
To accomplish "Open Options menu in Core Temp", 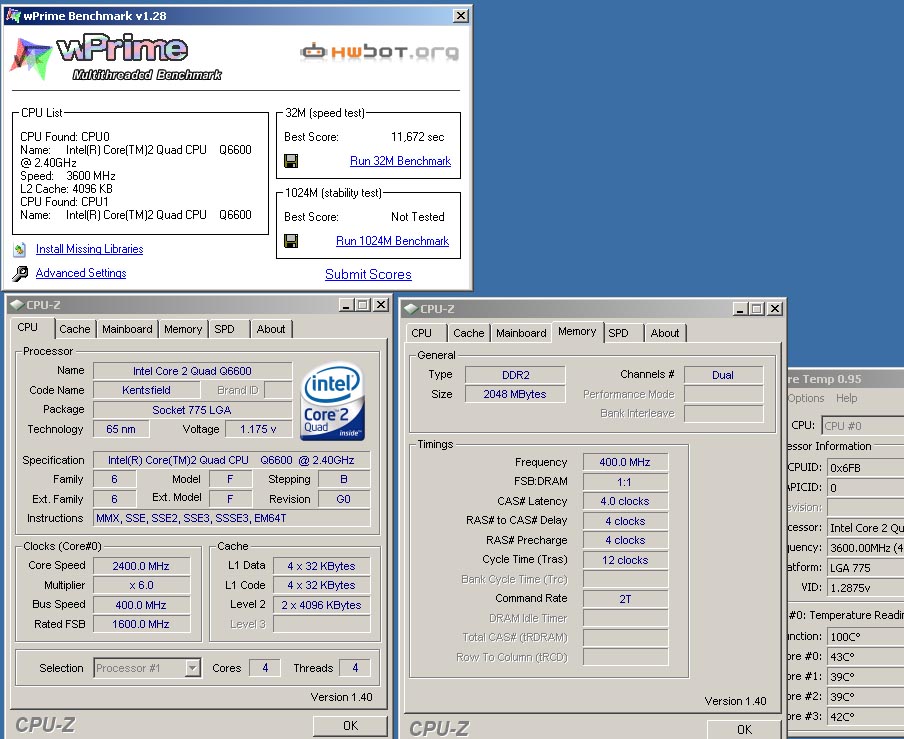I will (806, 398).
